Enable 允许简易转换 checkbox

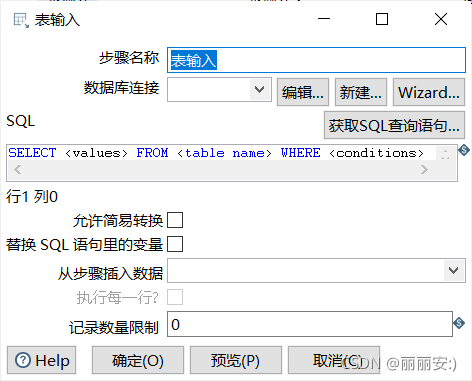click(x=175, y=220)
